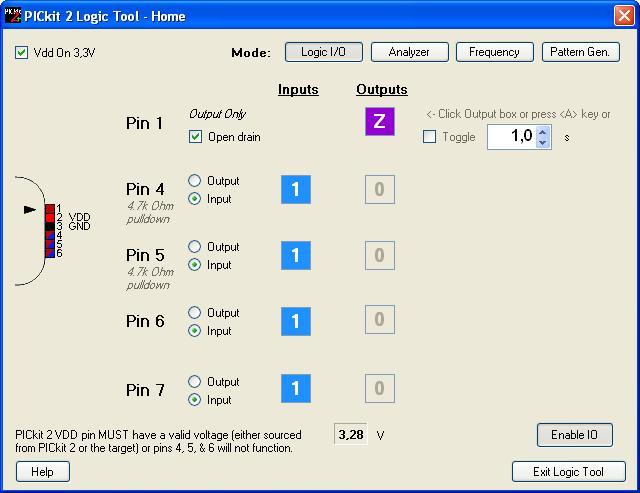Switch to Analyzer mode
640x493 pixels.
(409, 52)
